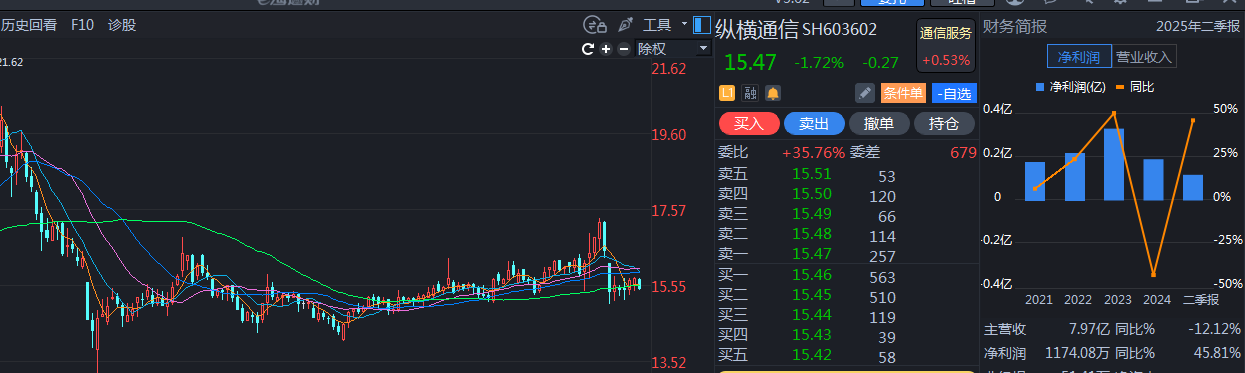Click the 17.57 price axis label
This screenshot has height=373, width=1245.
click(669, 211)
